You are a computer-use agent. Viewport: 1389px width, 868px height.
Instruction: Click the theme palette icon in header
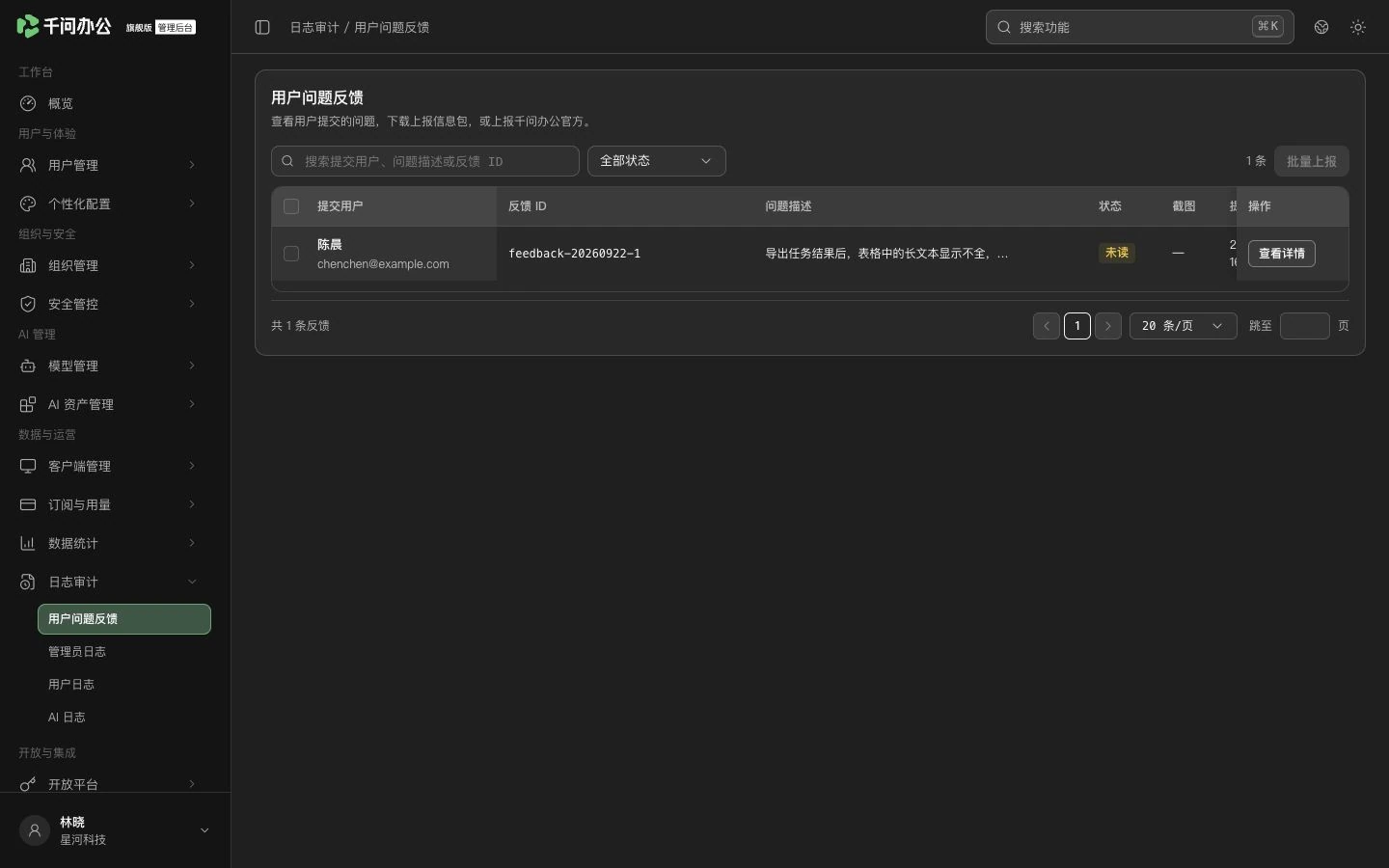click(x=1321, y=27)
